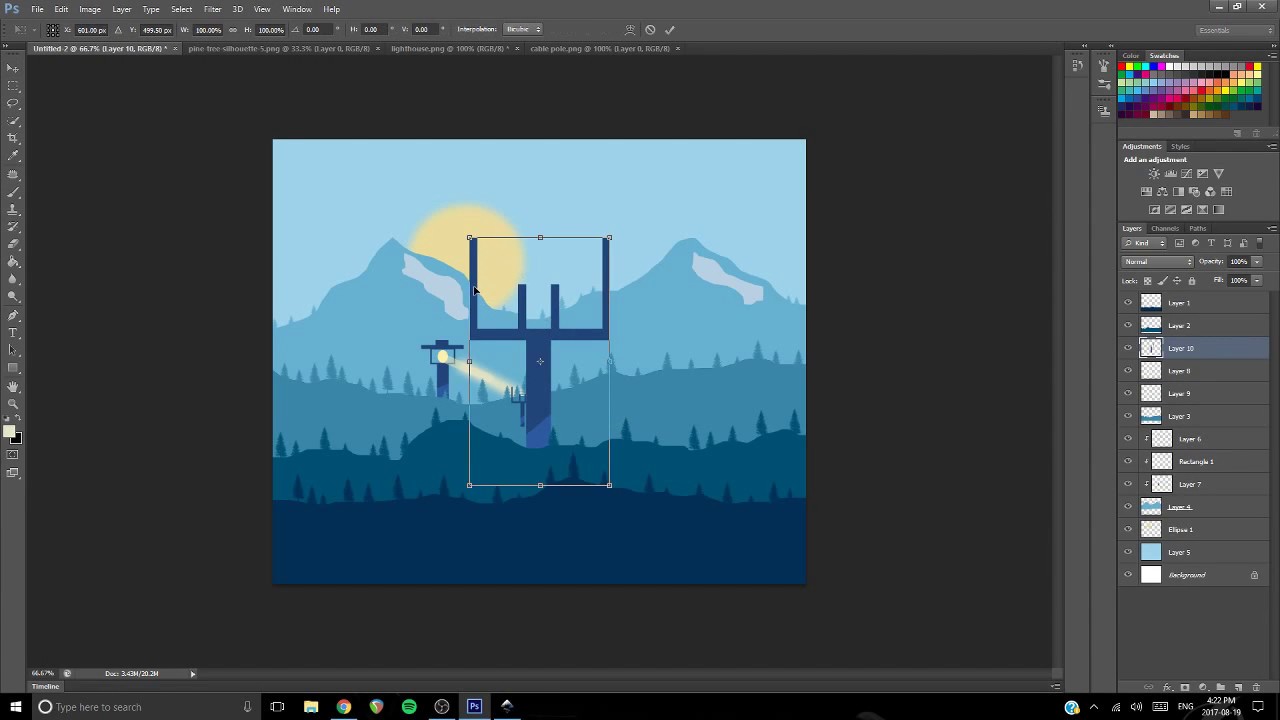Screen dimensions: 1280x720
Task: Open the layer blend mode dropdown
Action: click(1158, 262)
